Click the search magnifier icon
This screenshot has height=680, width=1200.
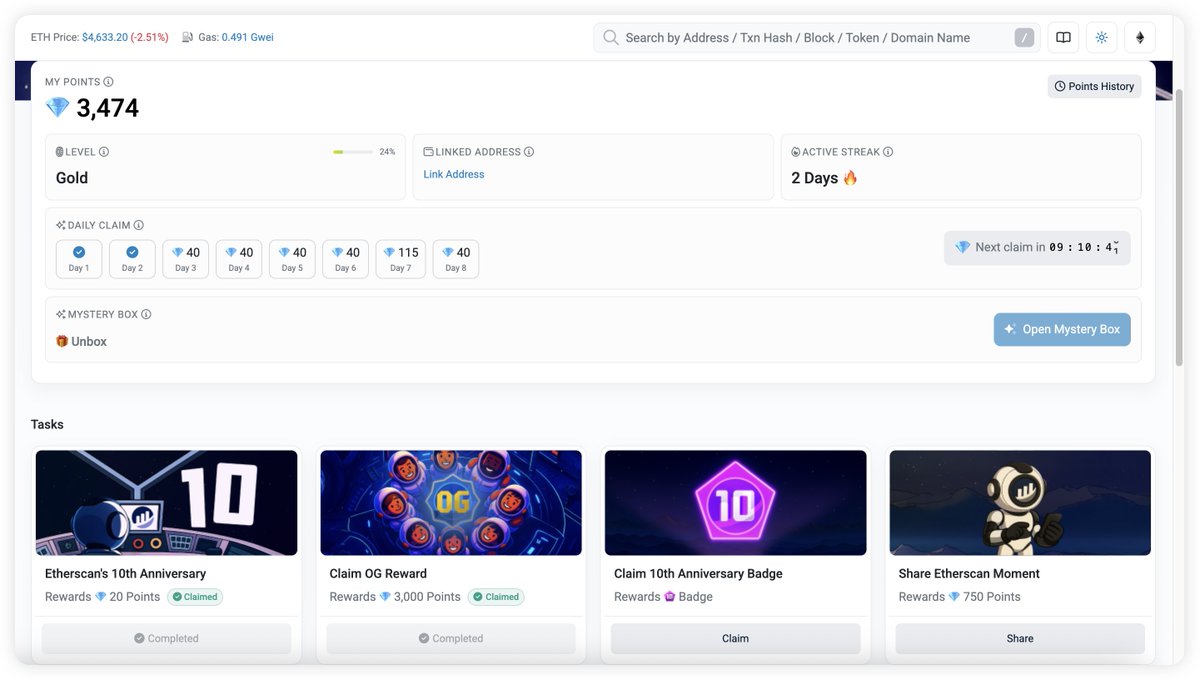point(610,38)
